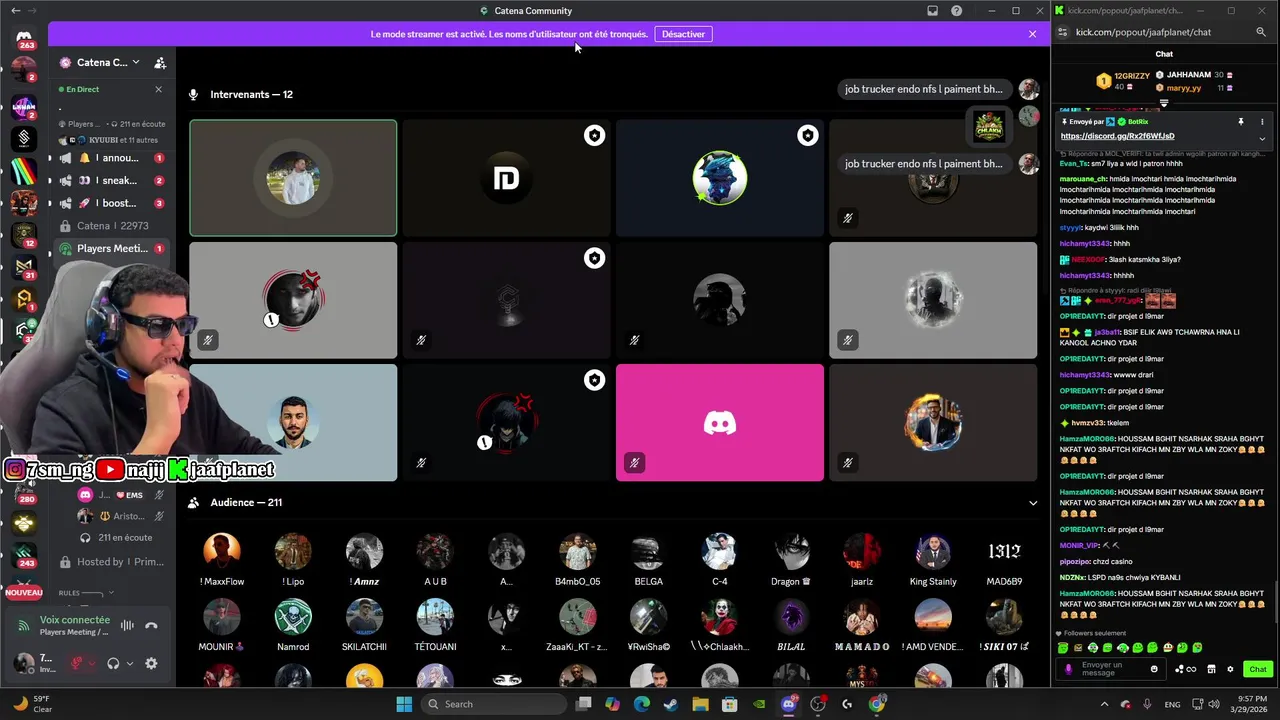The image size is (1280, 720).
Task: Select the pink Discord logo speaker tile
Action: point(720,422)
